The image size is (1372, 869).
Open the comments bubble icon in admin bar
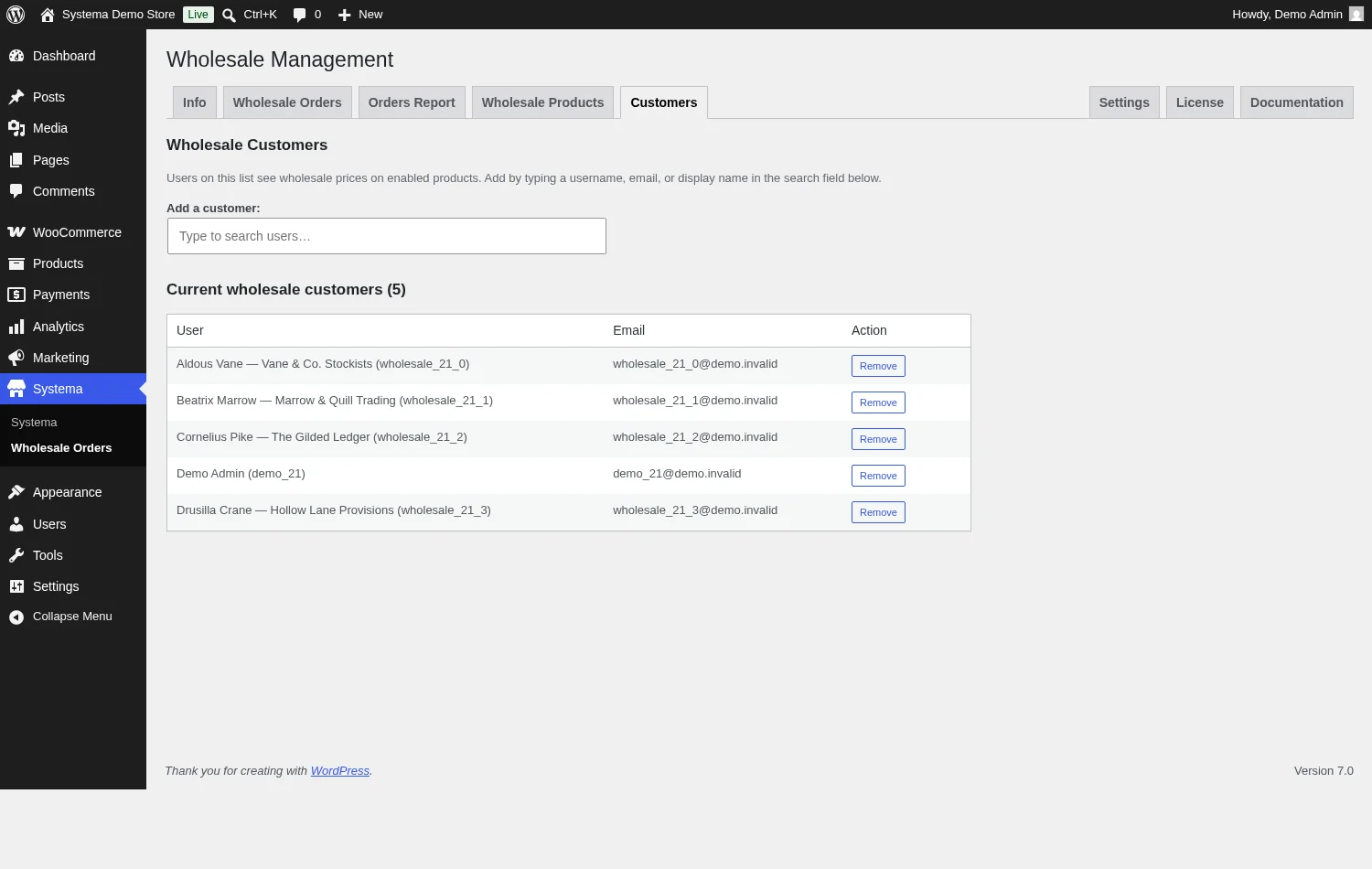coord(299,15)
